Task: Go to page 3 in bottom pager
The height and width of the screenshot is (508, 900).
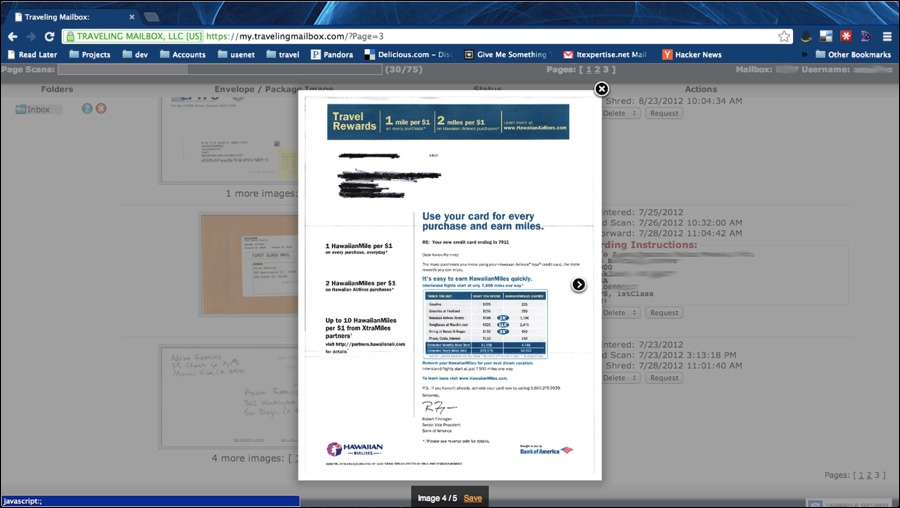Action: click(876, 475)
